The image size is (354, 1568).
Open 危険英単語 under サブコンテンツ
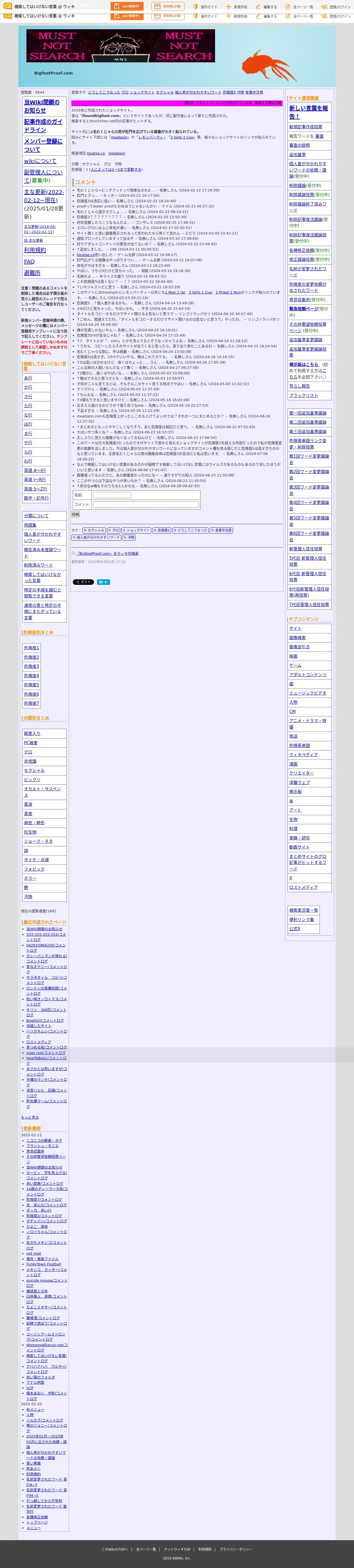(299, 745)
